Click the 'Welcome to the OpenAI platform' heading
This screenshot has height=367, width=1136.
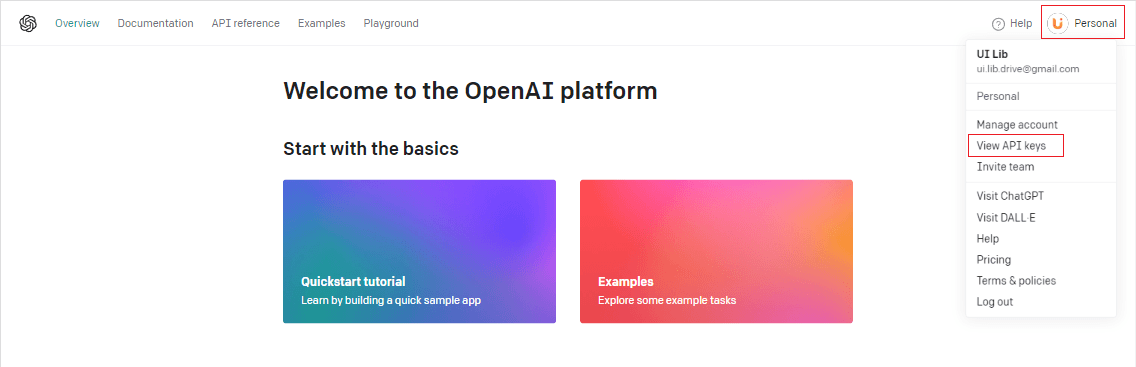click(470, 91)
